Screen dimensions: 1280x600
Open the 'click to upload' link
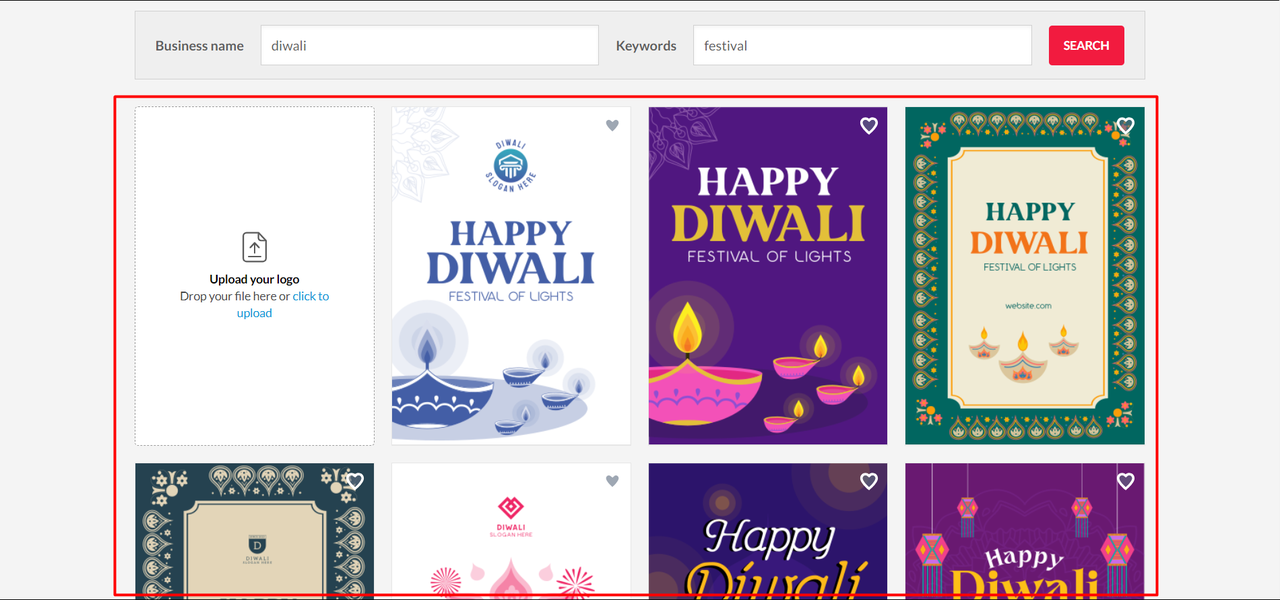[282, 304]
